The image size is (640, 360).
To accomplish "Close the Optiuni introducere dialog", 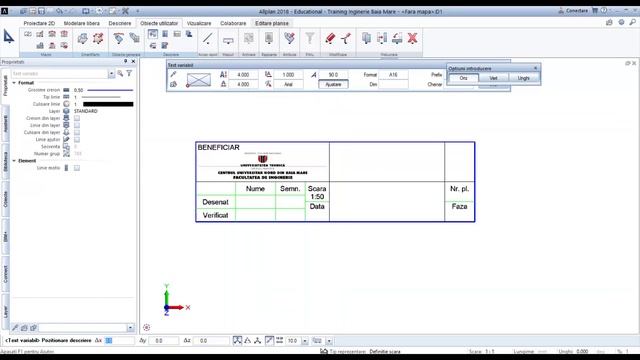I will (x=536, y=68).
